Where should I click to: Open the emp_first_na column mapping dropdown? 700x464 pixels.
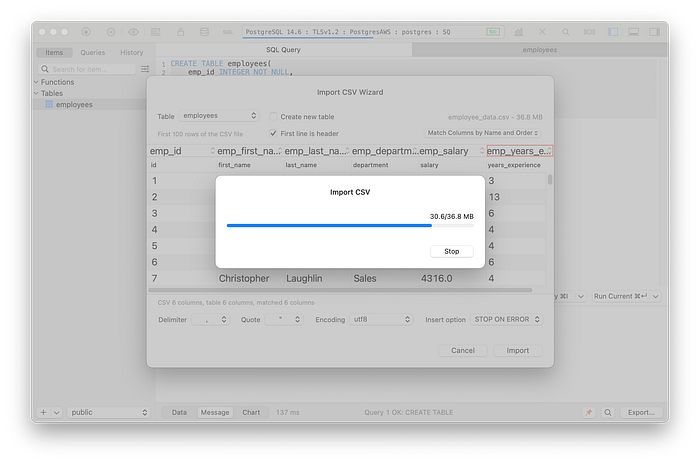click(x=249, y=151)
